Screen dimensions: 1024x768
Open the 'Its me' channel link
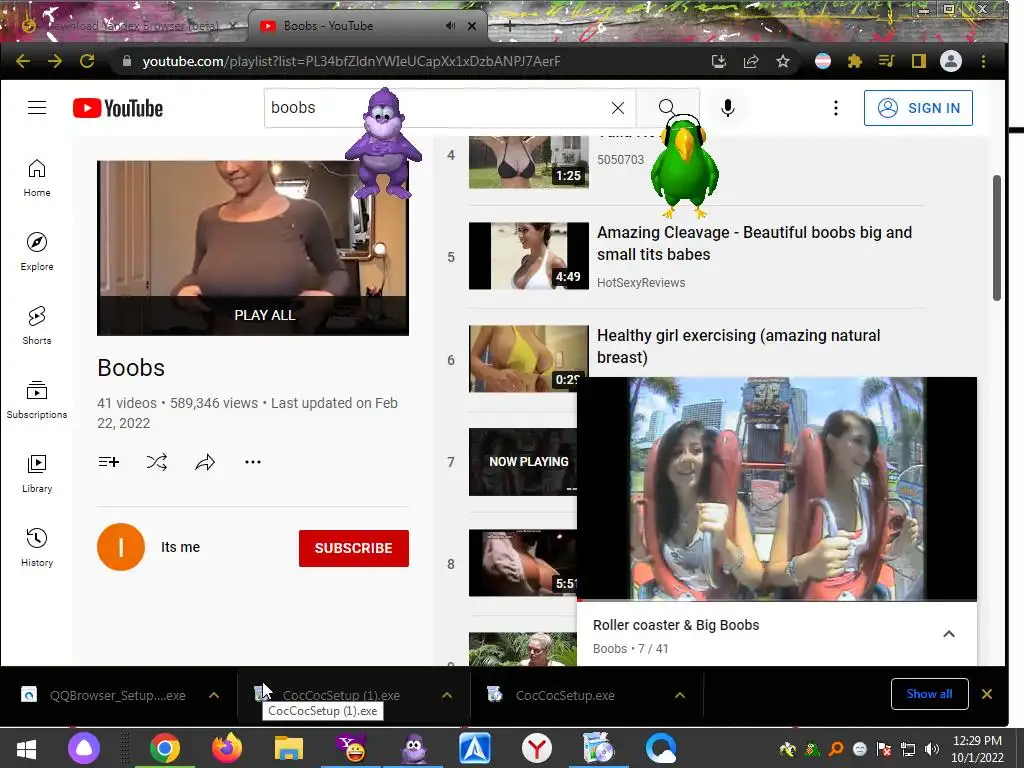tap(180, 547)
